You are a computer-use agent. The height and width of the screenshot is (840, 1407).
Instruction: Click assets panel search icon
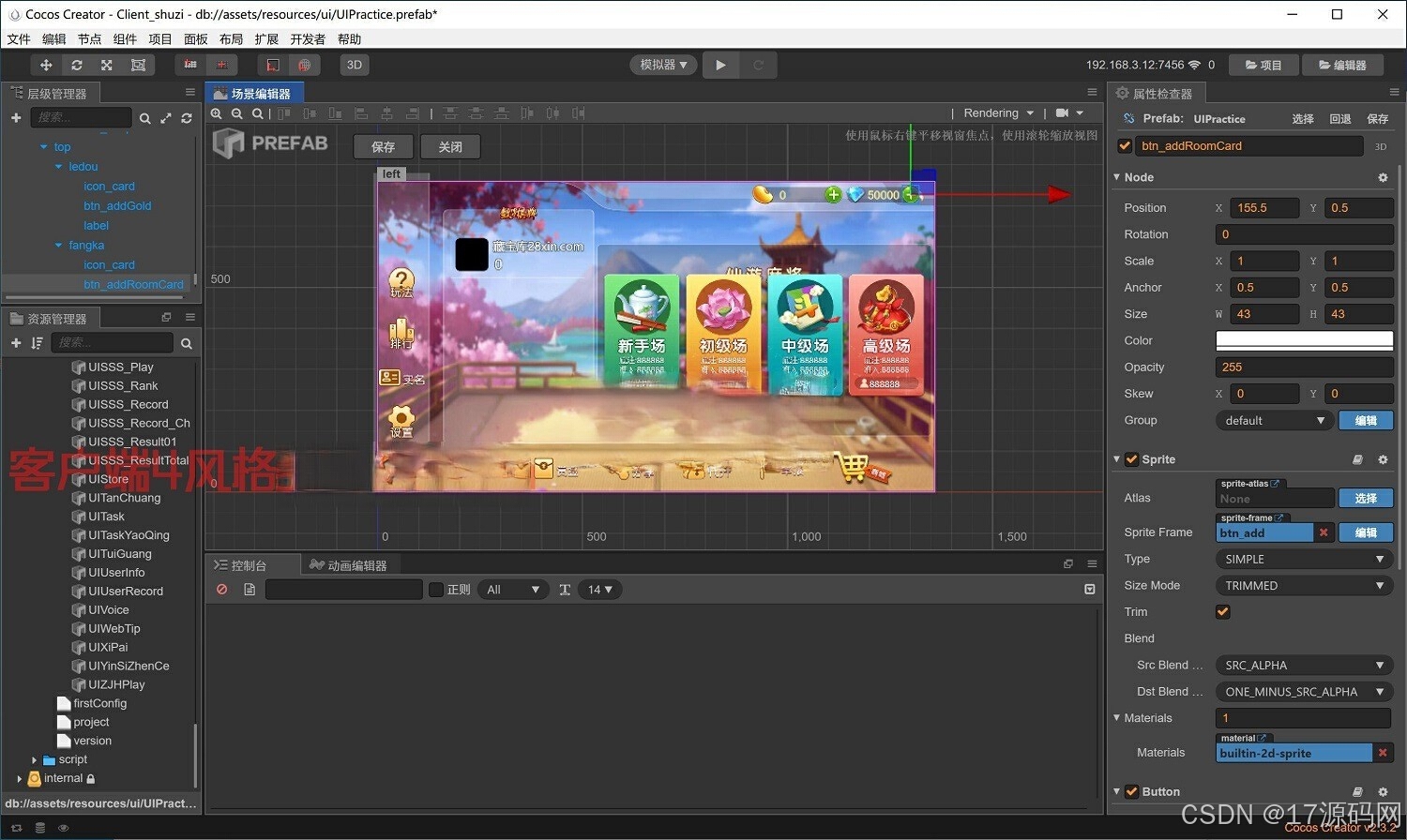(186, 343)
